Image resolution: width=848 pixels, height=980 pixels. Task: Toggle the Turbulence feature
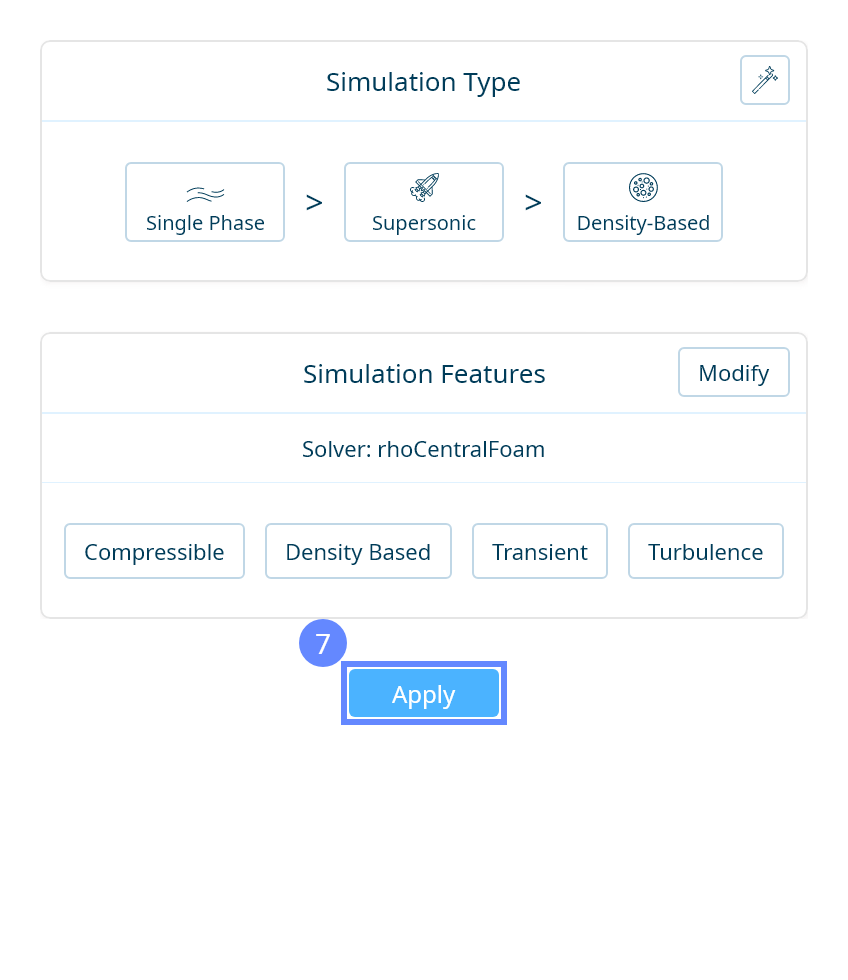click(x=705, y=551)
